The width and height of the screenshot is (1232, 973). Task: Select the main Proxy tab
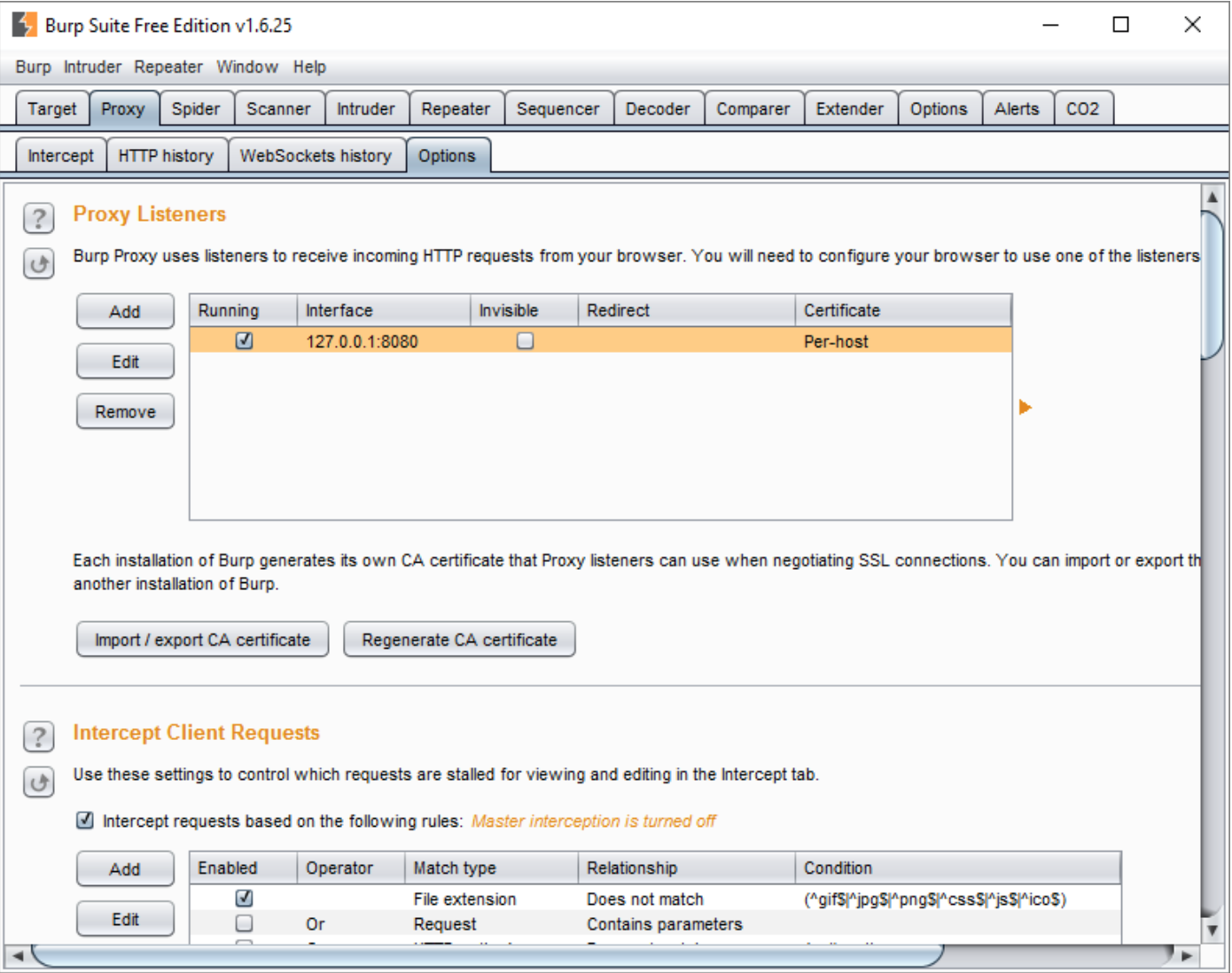pos(123,109)
